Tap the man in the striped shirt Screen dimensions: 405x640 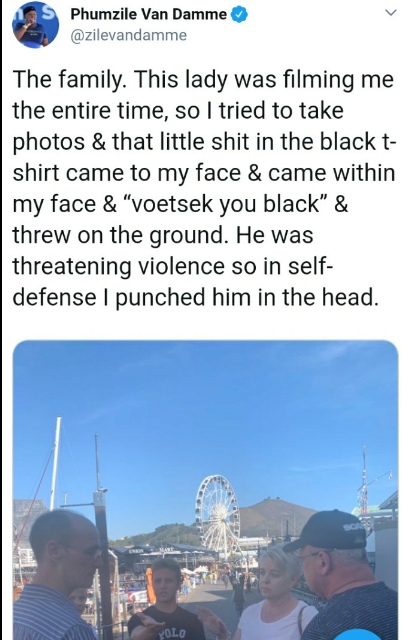pyautogui.click(x=57, y=576)
